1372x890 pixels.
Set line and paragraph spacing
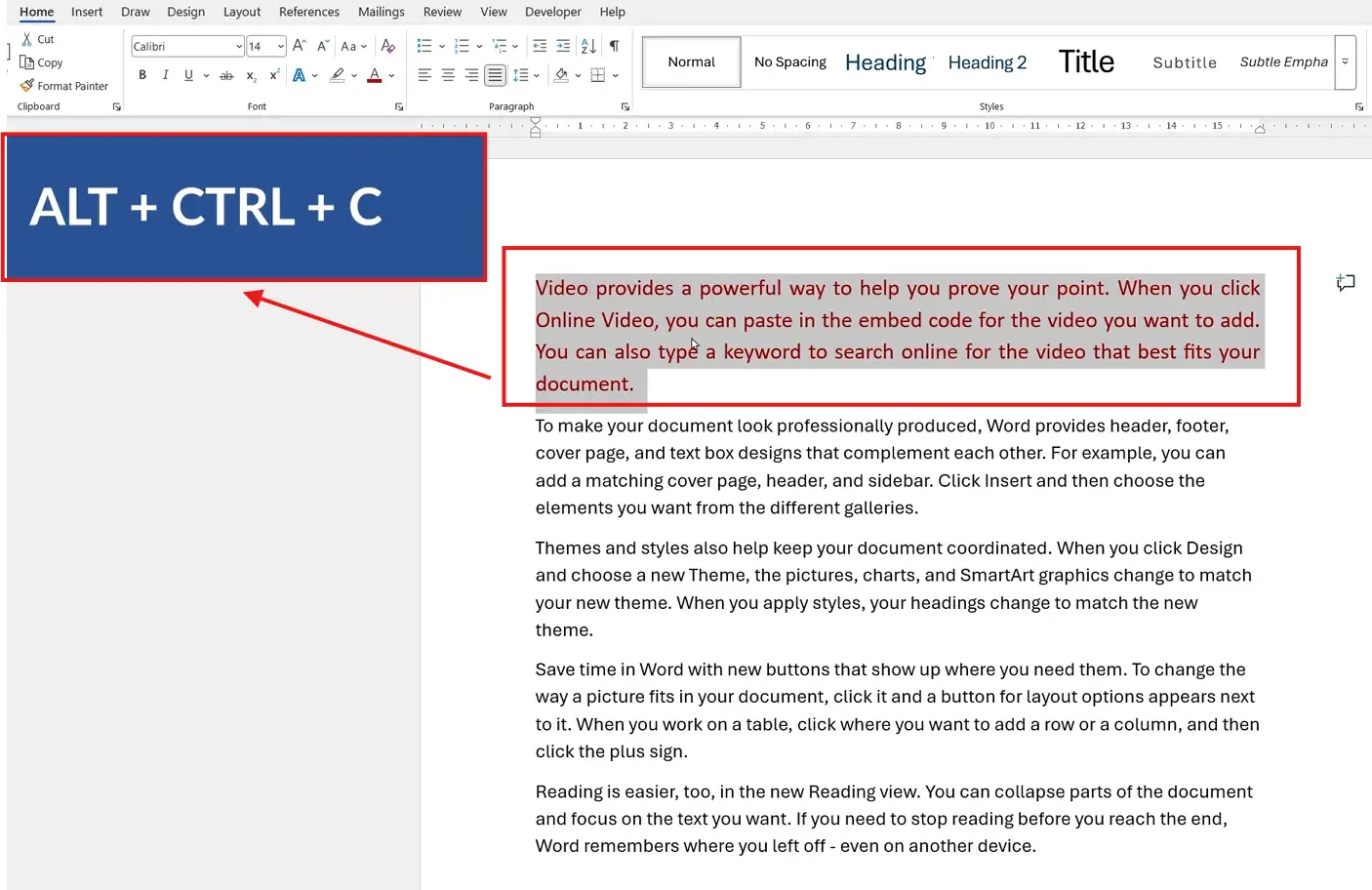[x=521, y=75]
